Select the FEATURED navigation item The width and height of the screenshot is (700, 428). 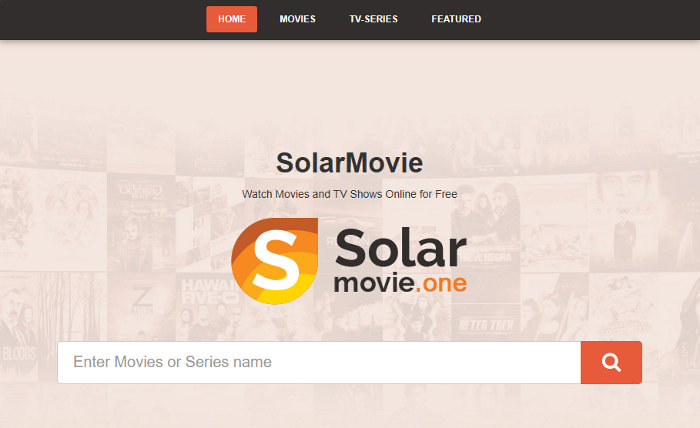[456, 19]
